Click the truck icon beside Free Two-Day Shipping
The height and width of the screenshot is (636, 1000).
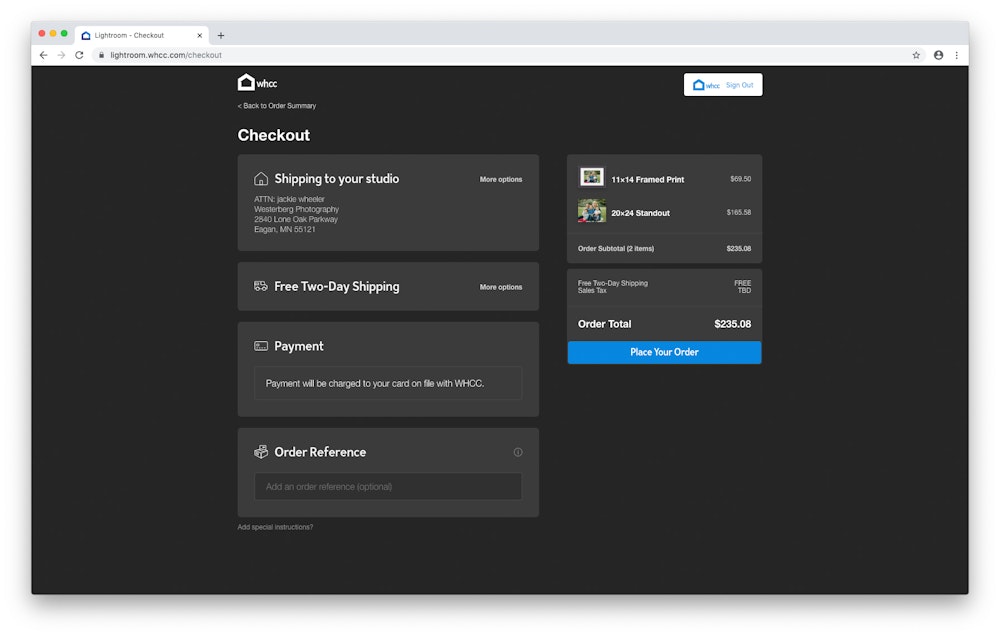pyautogui.click(x=261, y=286)
